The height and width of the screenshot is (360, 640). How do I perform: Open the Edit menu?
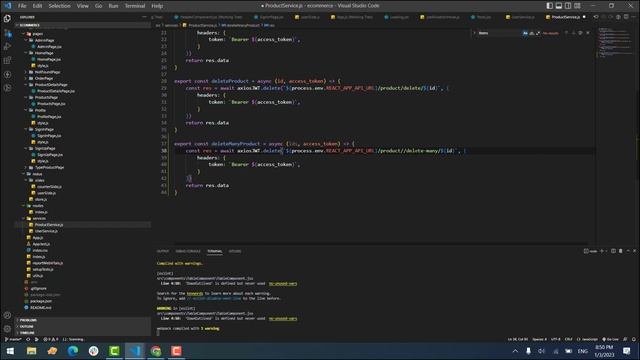tap(37, 6)
